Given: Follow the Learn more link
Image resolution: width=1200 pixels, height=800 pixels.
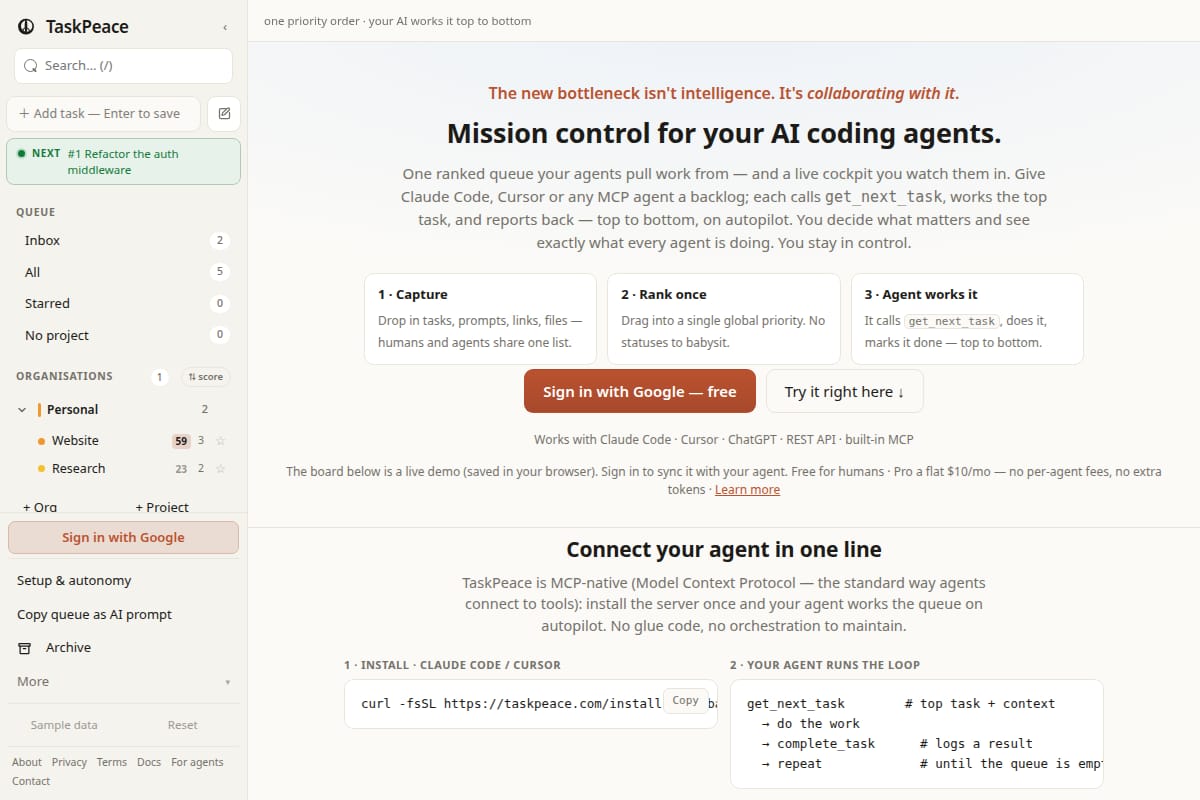Looking at the screenshot, I should [747, 490].
